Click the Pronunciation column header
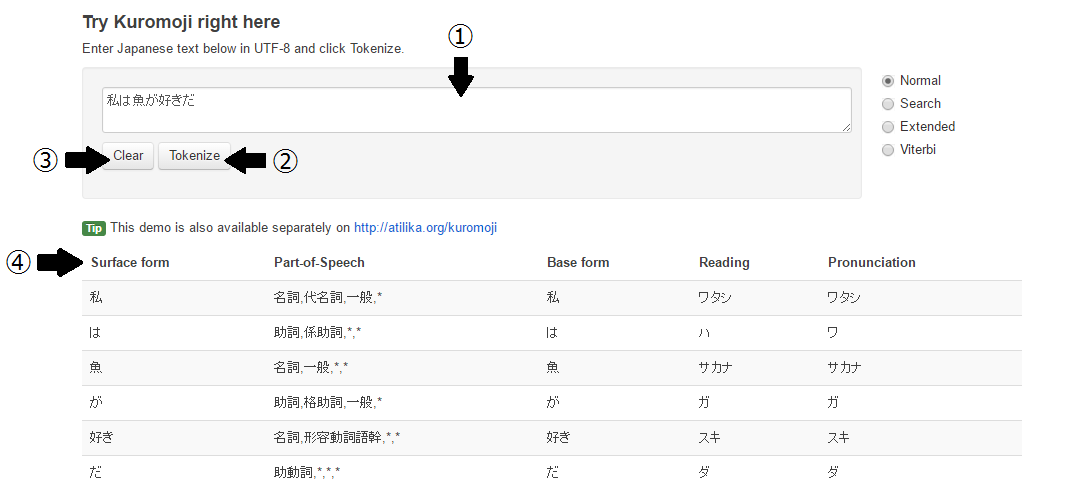Screen dimensions: 1073x501 (x=871, y=263)
